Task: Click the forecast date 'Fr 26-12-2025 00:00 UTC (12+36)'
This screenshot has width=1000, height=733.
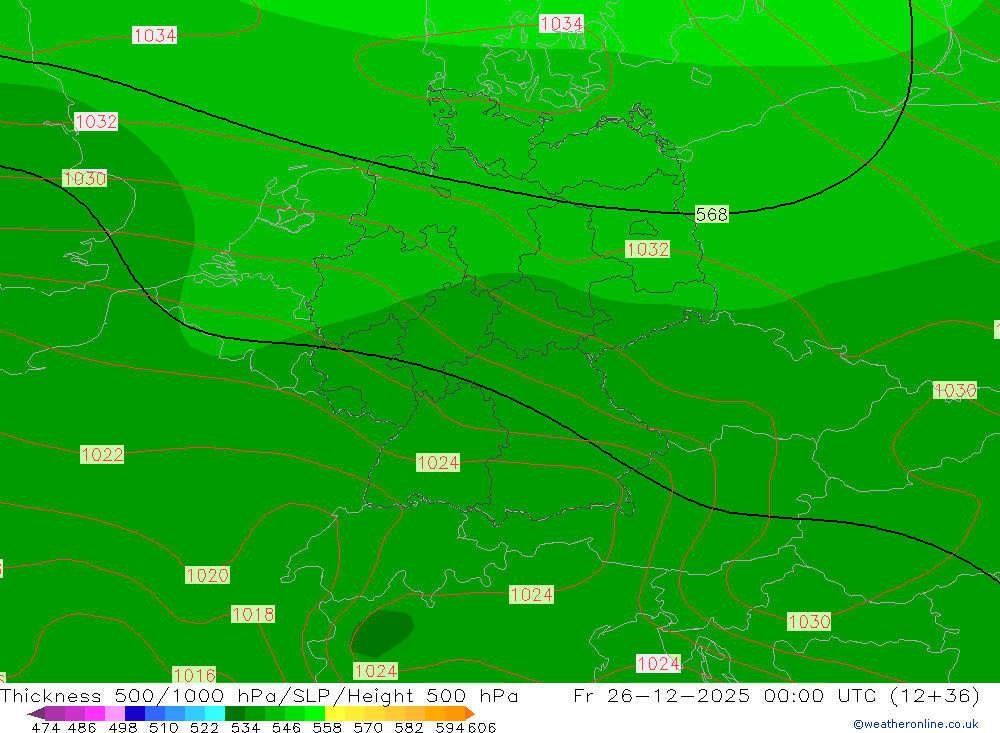Action: pyautogui.click(x=777, y=695)
